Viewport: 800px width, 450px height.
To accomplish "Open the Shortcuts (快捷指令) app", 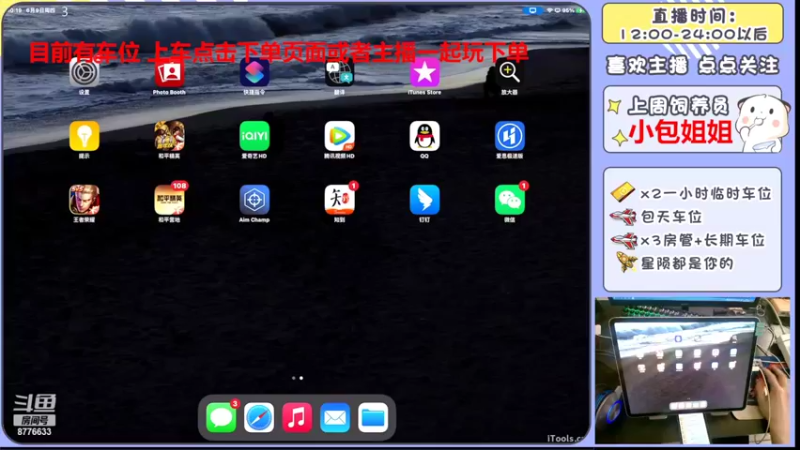I will point(254,72).
